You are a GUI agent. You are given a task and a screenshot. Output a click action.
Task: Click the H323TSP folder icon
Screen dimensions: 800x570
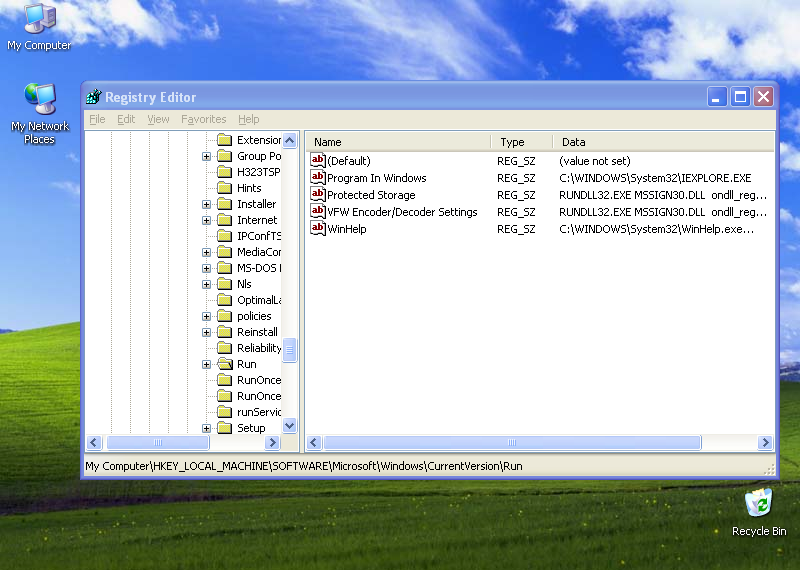point(224,172)
